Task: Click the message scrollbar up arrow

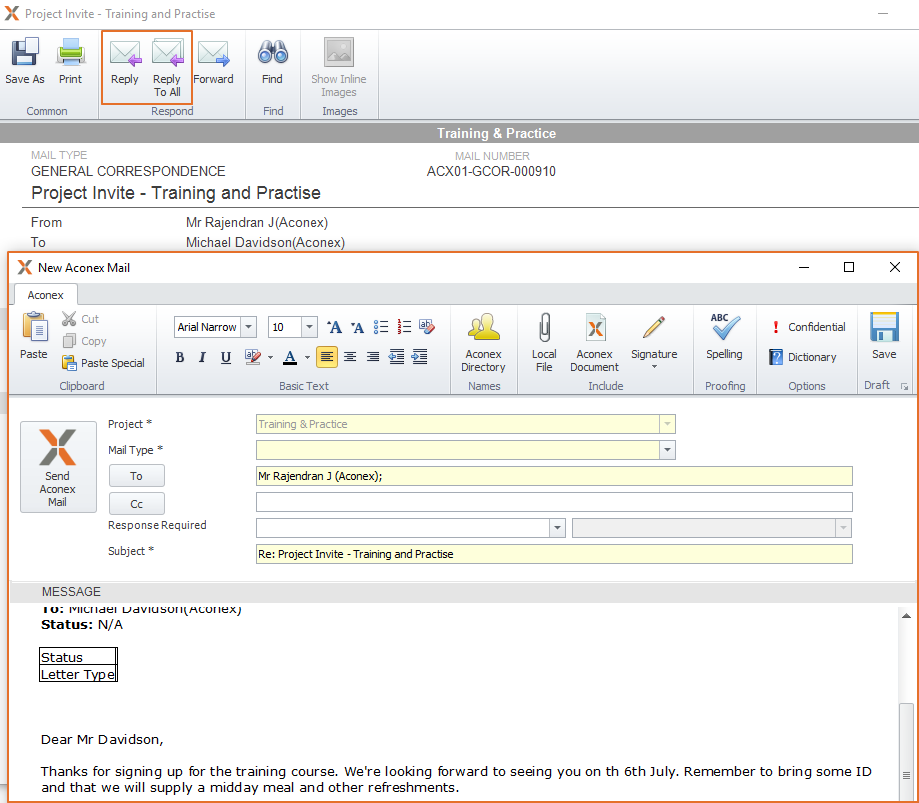Action: click(x=906, y=615)
